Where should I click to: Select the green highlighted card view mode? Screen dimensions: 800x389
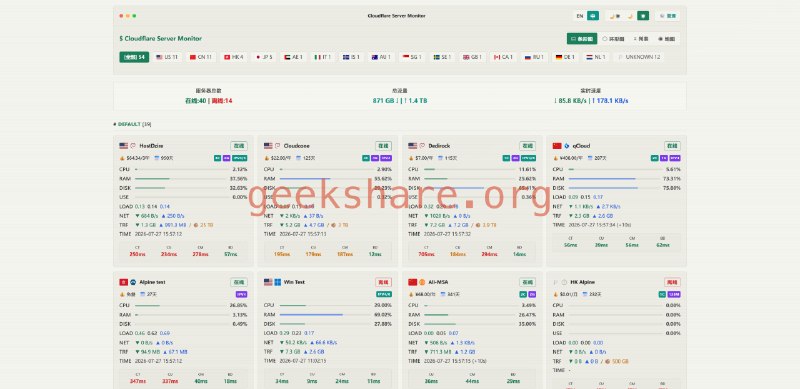(x=582, y=39)
